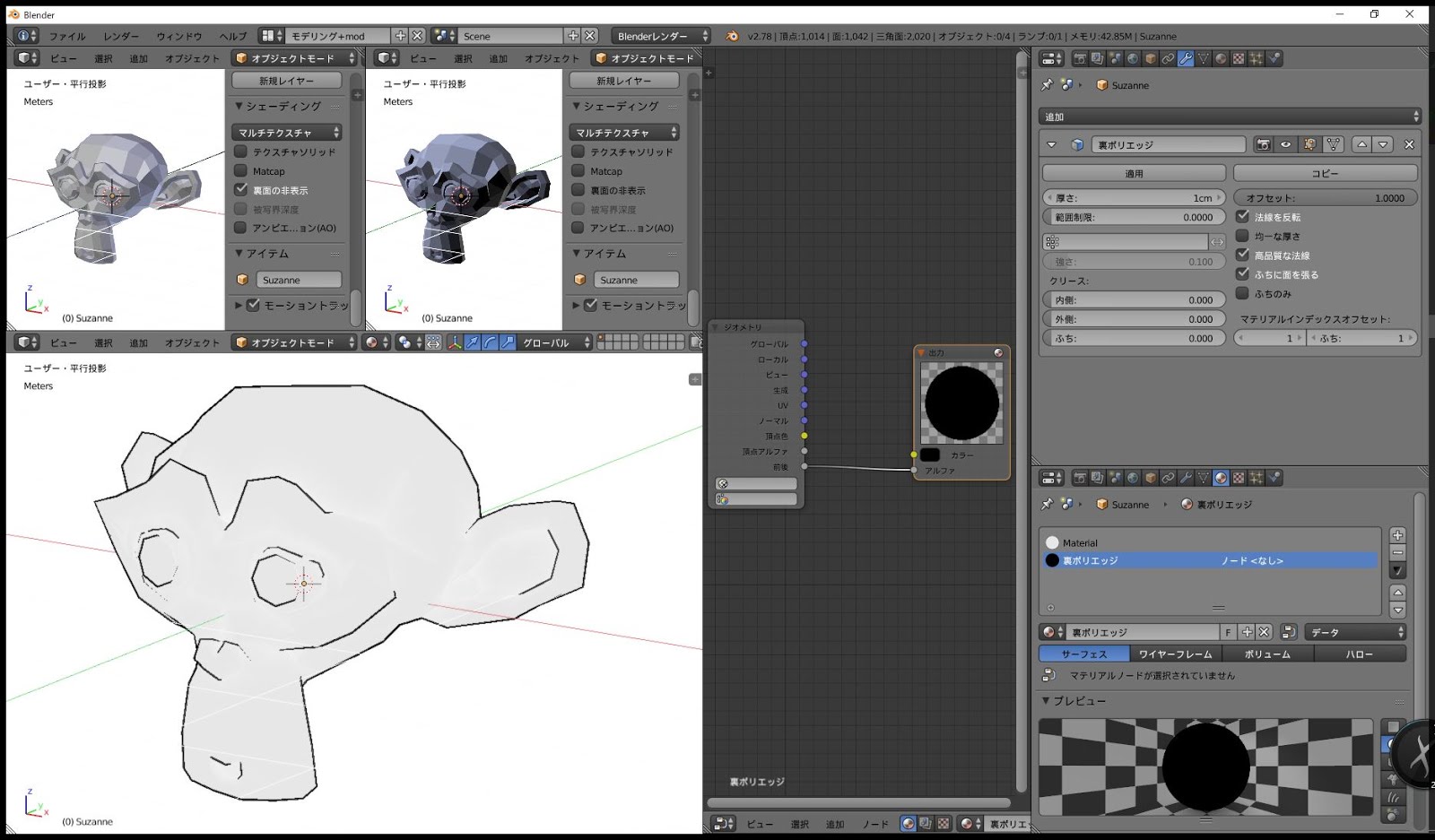Open データ link dropdown in material panel
Viewport: 1435px width, 840px height.
(x=1355, y=632)
